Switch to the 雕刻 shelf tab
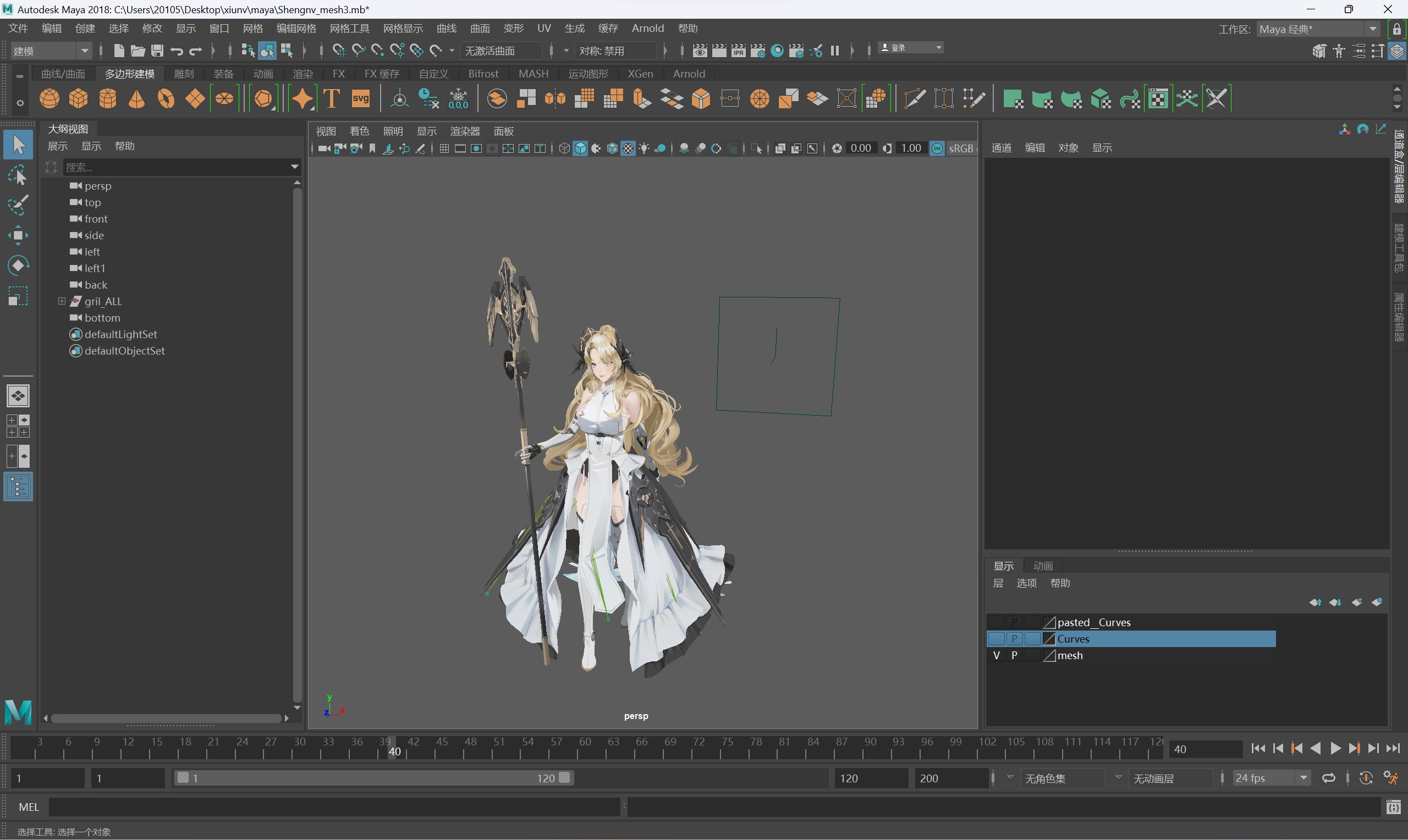Image resolution: width=1408 pixels, height=840 pixels. [184, 74]
